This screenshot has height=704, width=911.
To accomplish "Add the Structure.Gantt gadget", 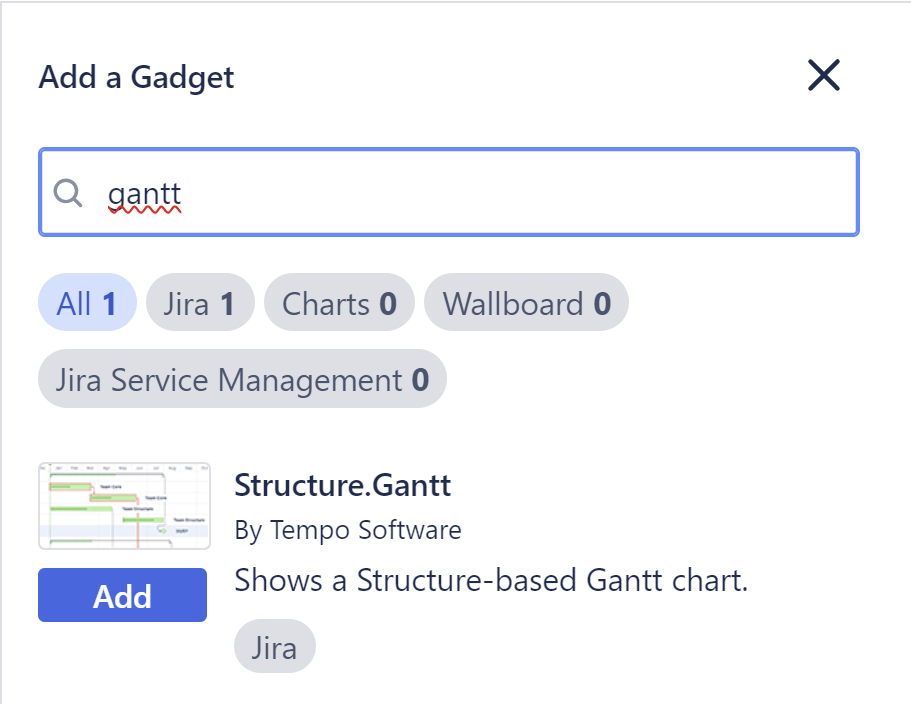I will click(122, 594).
